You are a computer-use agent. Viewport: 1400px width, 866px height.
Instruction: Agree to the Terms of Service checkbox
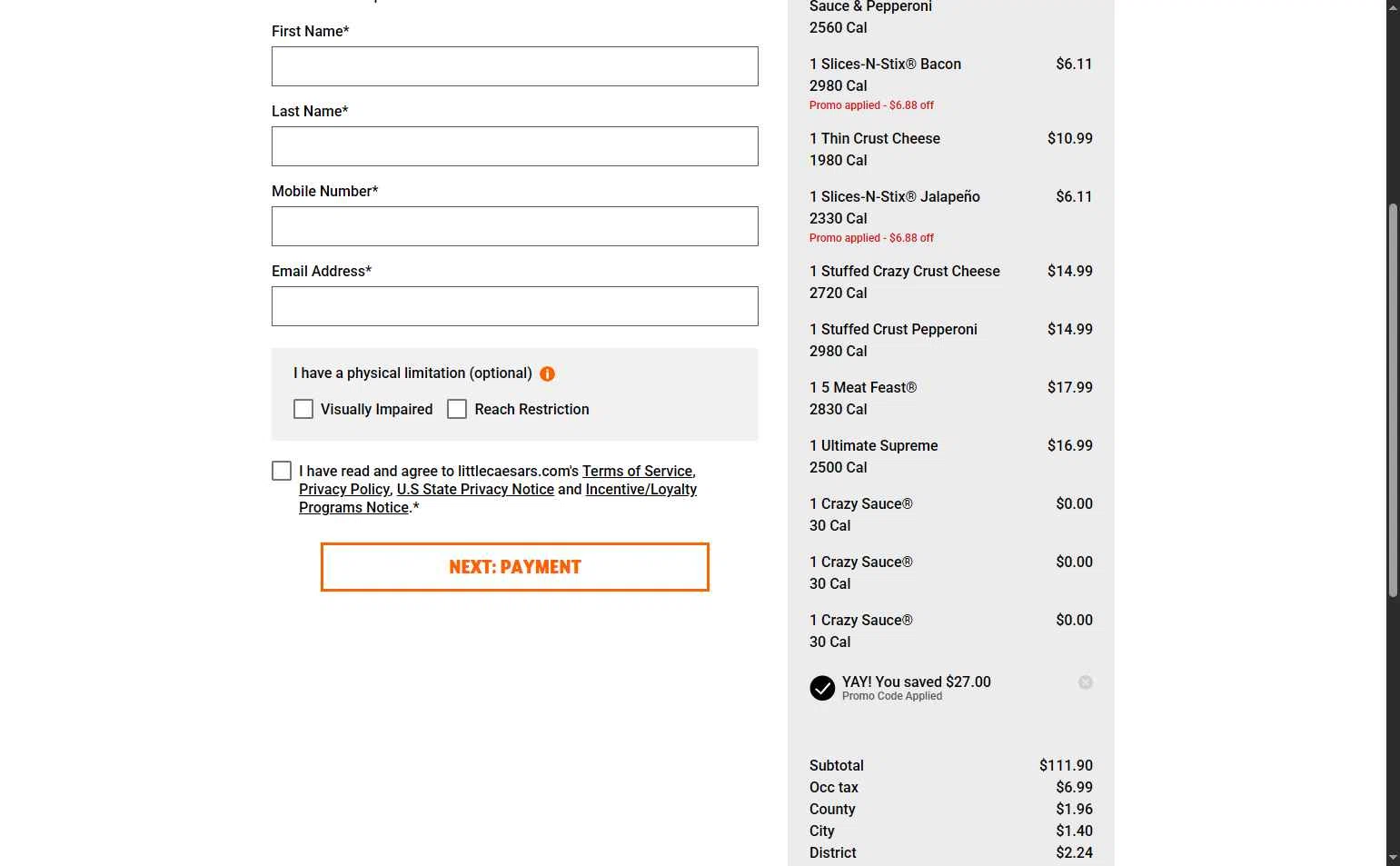tap(282, 471)
